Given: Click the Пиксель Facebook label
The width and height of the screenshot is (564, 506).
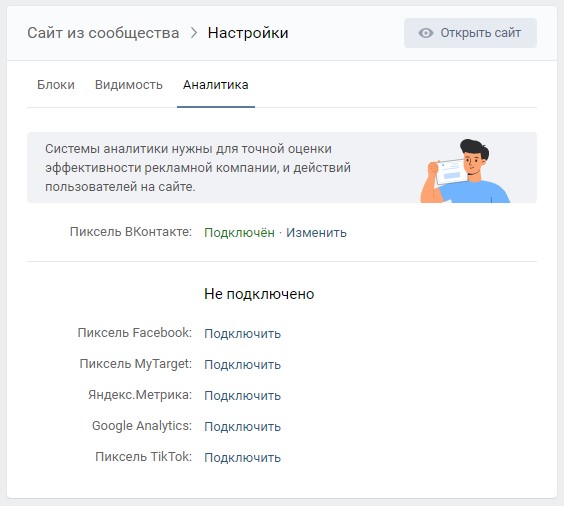Looking at the screenshot, I should pyautogui.click(x=135, y=333).
